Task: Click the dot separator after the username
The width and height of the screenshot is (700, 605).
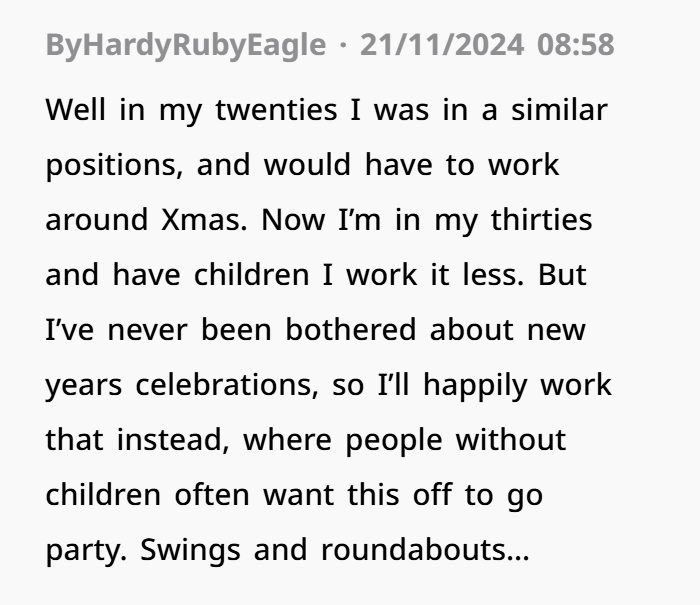Action: coord(343,45)
